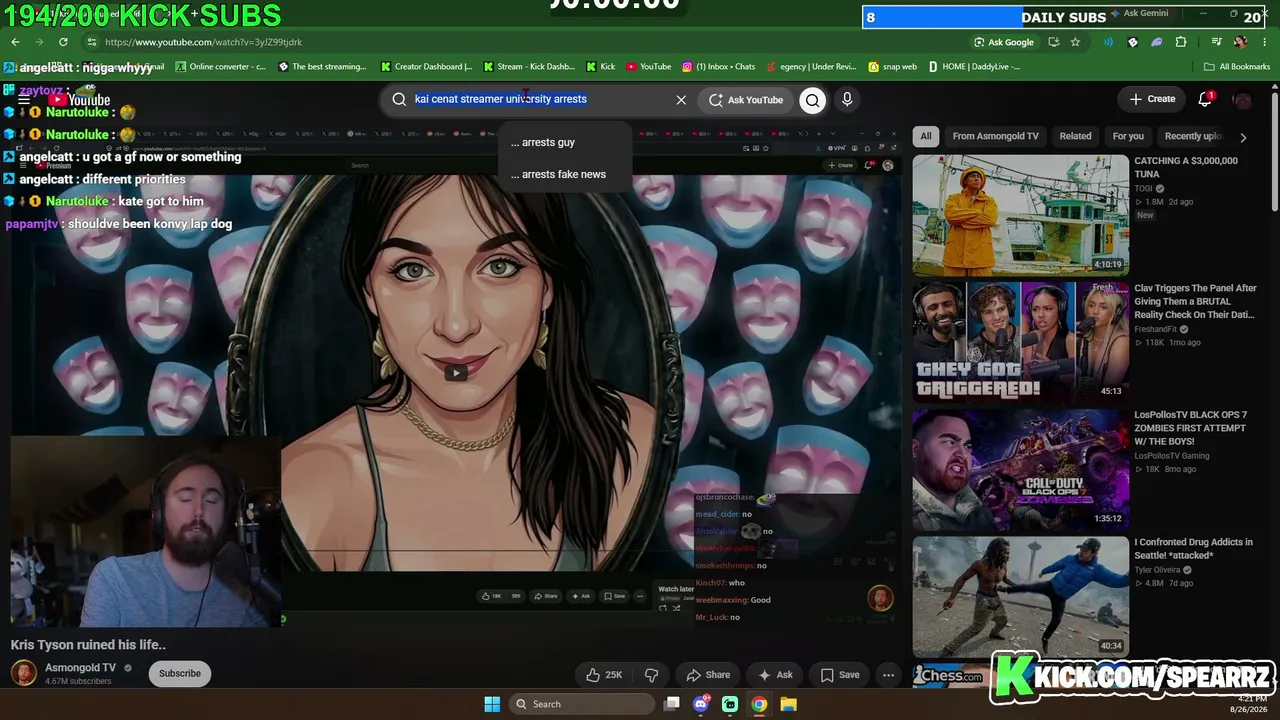This screenshot has width=1280, height=720.
Task: Open the Create button menu
Action: (1152, 99)
